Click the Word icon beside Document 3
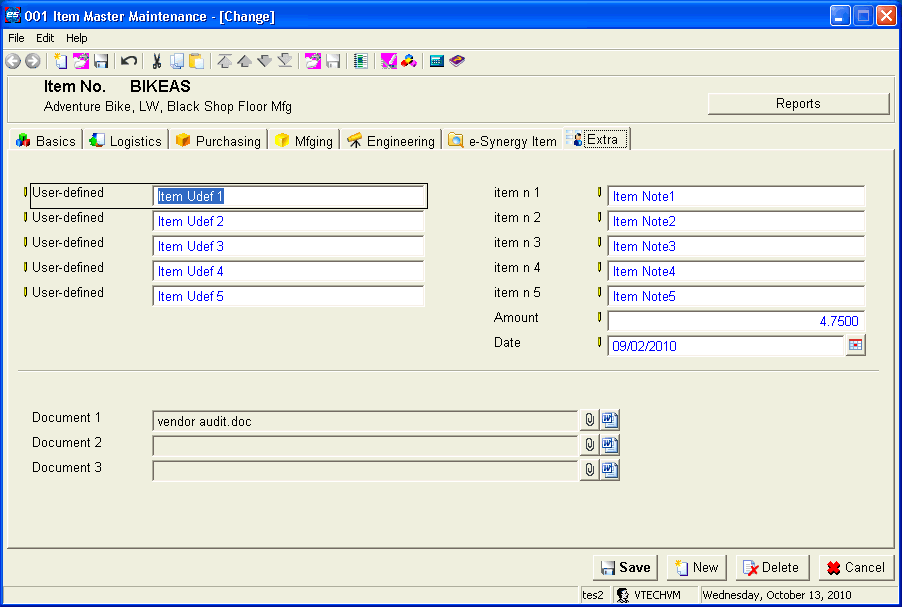 [610, 470]
